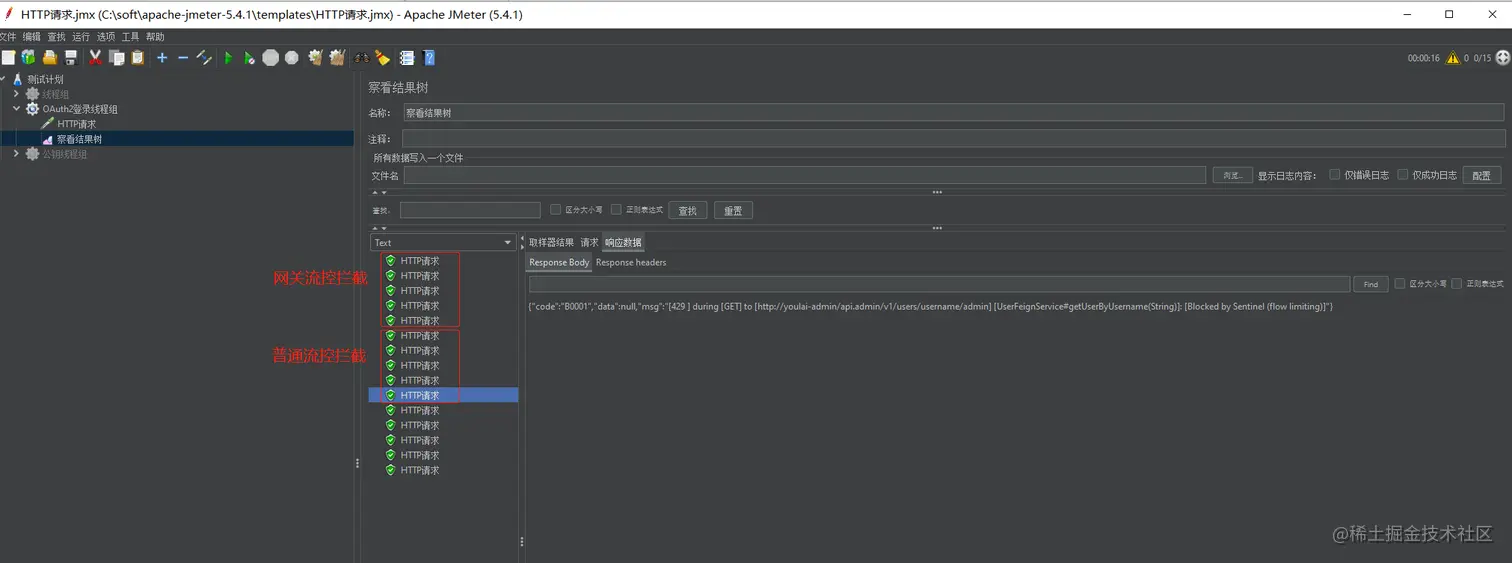Image resolution: width=1512 pixels, height=563 pixels.
Task: Open the 帮助 menu
Action: 155,37
